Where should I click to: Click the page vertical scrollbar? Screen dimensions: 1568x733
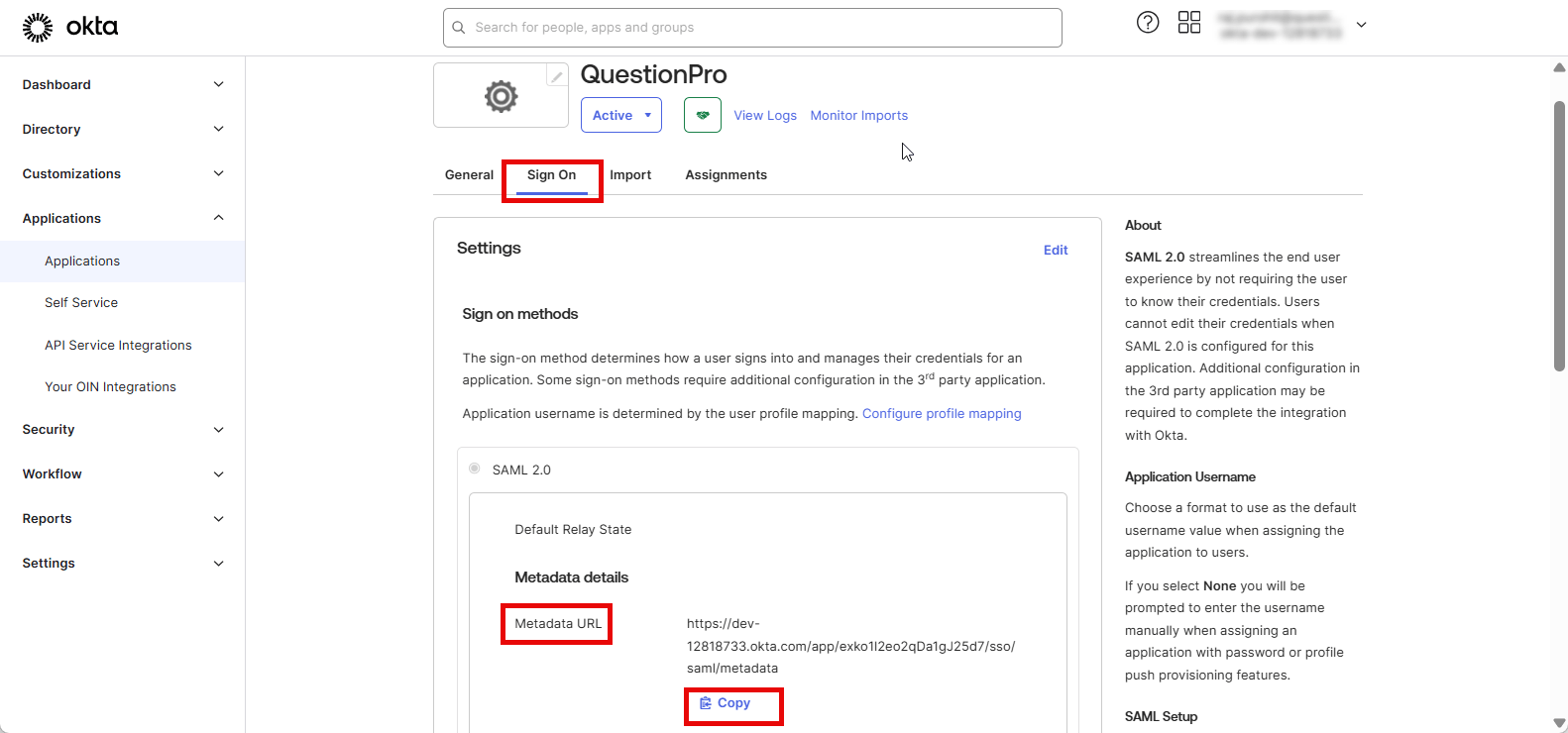[x=1559, y=236]
